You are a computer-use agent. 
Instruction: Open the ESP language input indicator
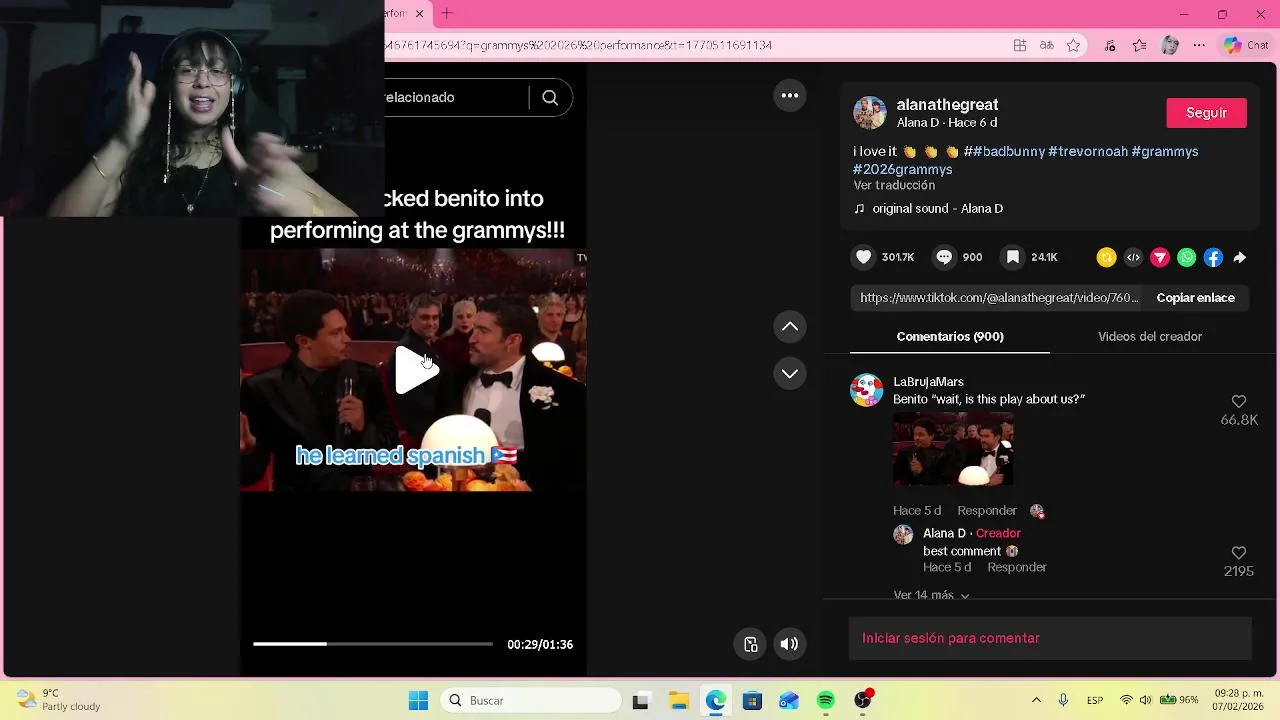tap(1095, 701)
